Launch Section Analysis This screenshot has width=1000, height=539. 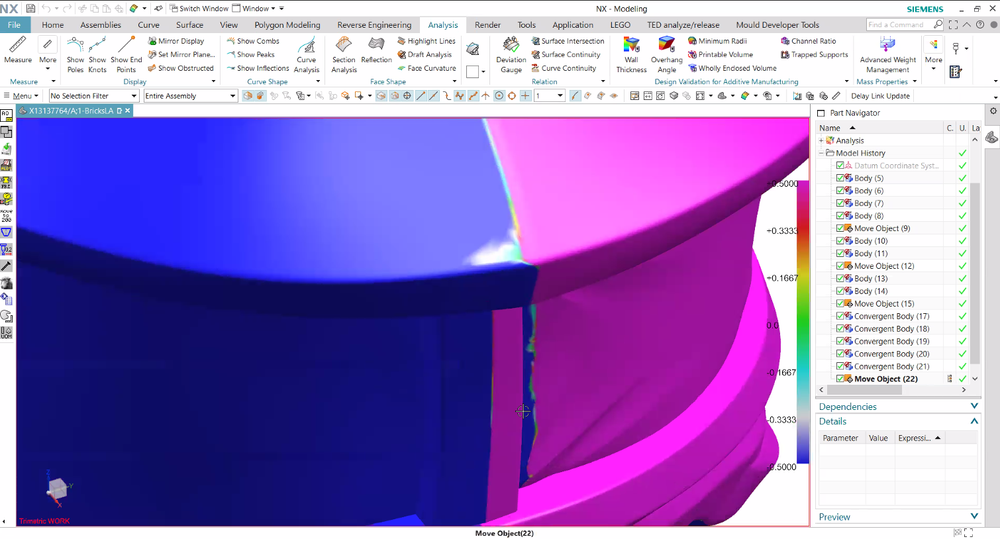[344, 54]
